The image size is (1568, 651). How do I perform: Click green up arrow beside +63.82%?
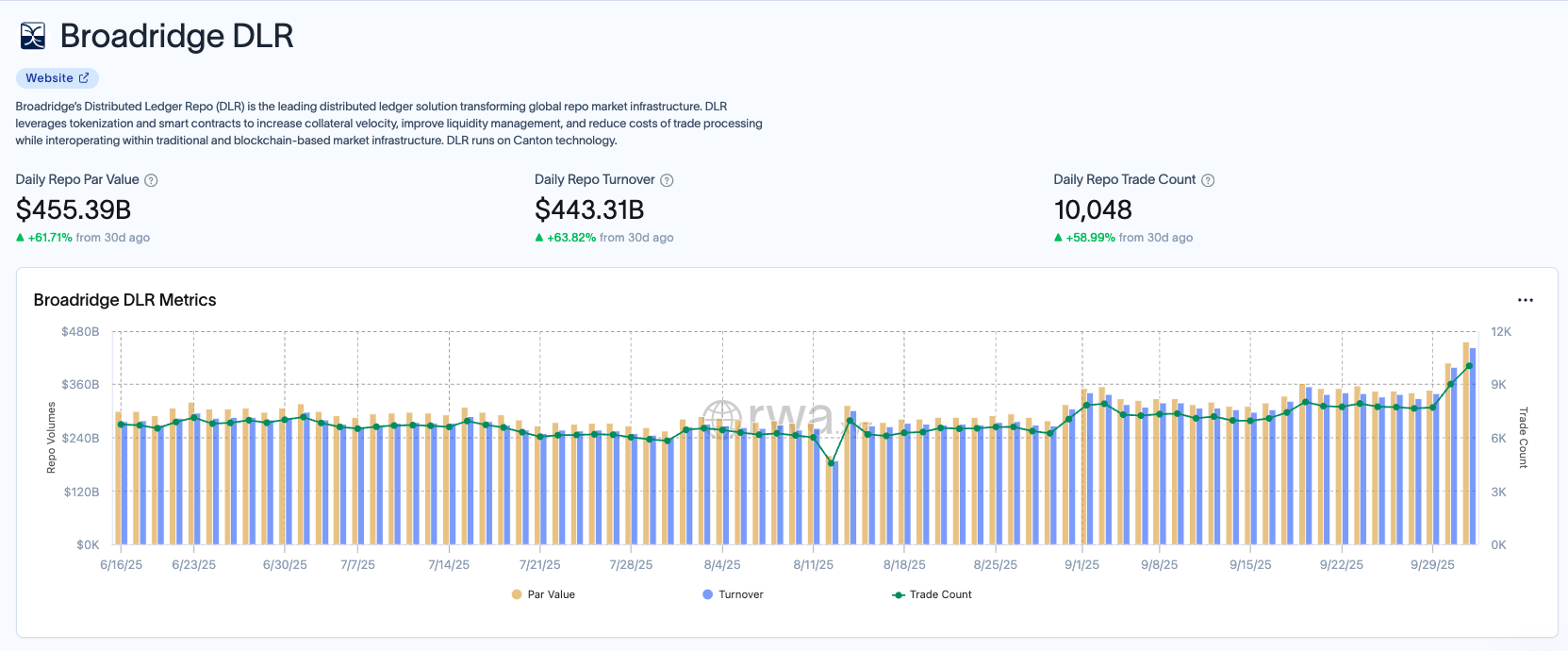click(x=539, y=238)
